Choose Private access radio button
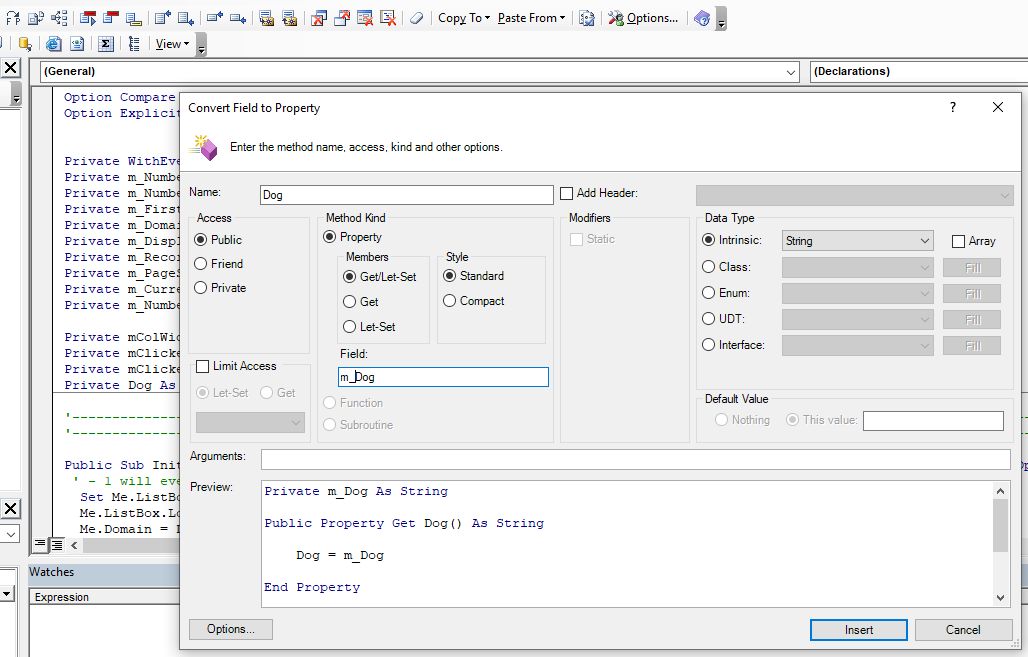 (201, 288)
